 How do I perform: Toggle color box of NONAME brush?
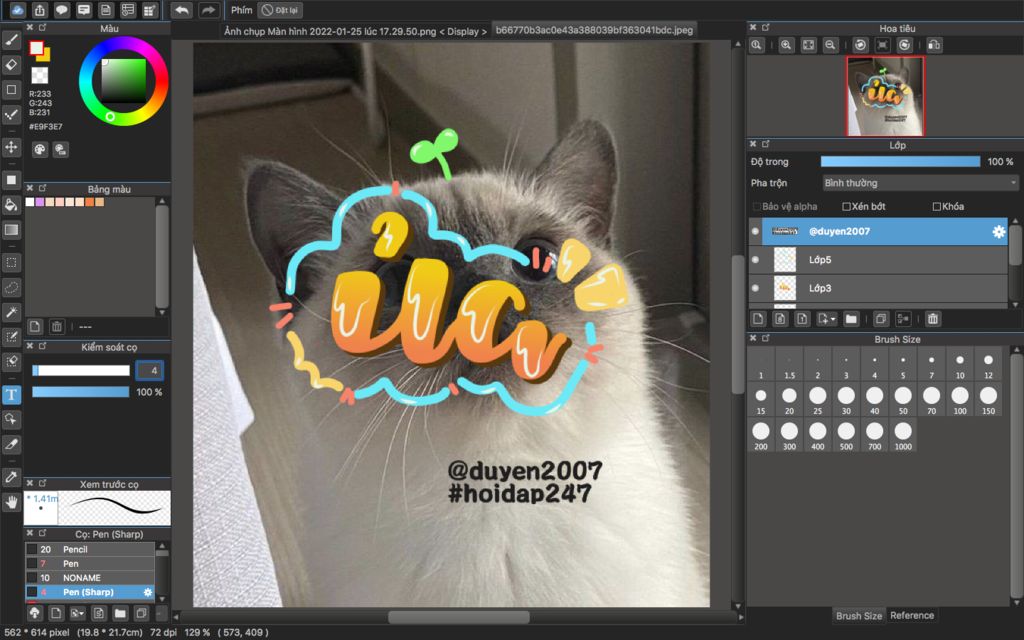tap(31, 578)
